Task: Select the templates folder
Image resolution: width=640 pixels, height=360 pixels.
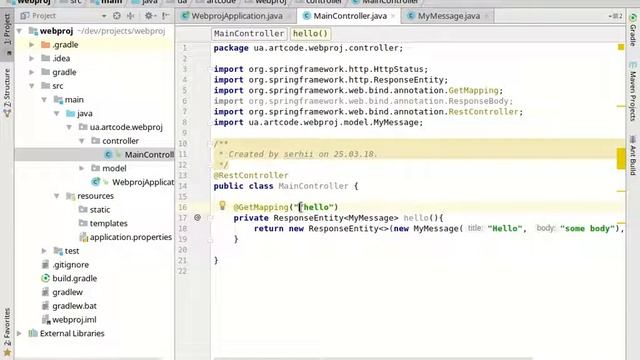Action: click(x=109, y=223)
